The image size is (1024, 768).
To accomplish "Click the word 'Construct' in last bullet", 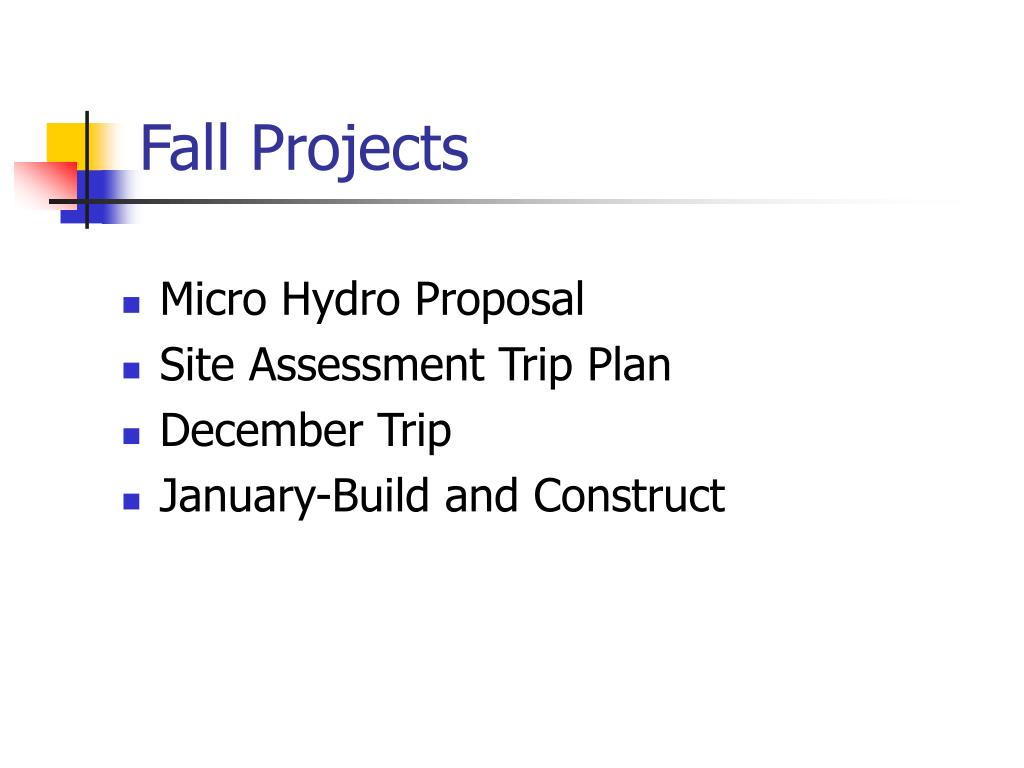I will click(629, 495).
